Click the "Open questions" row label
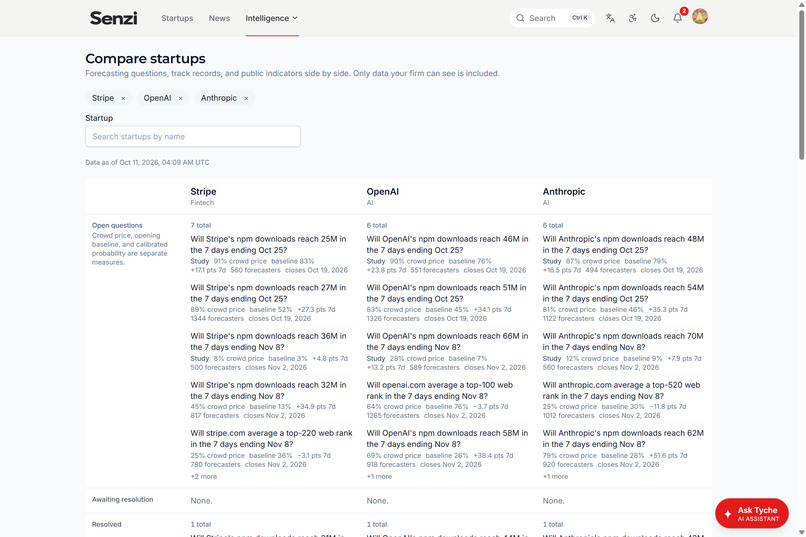Viewport: 806px width, 537px height. point(117,225)
